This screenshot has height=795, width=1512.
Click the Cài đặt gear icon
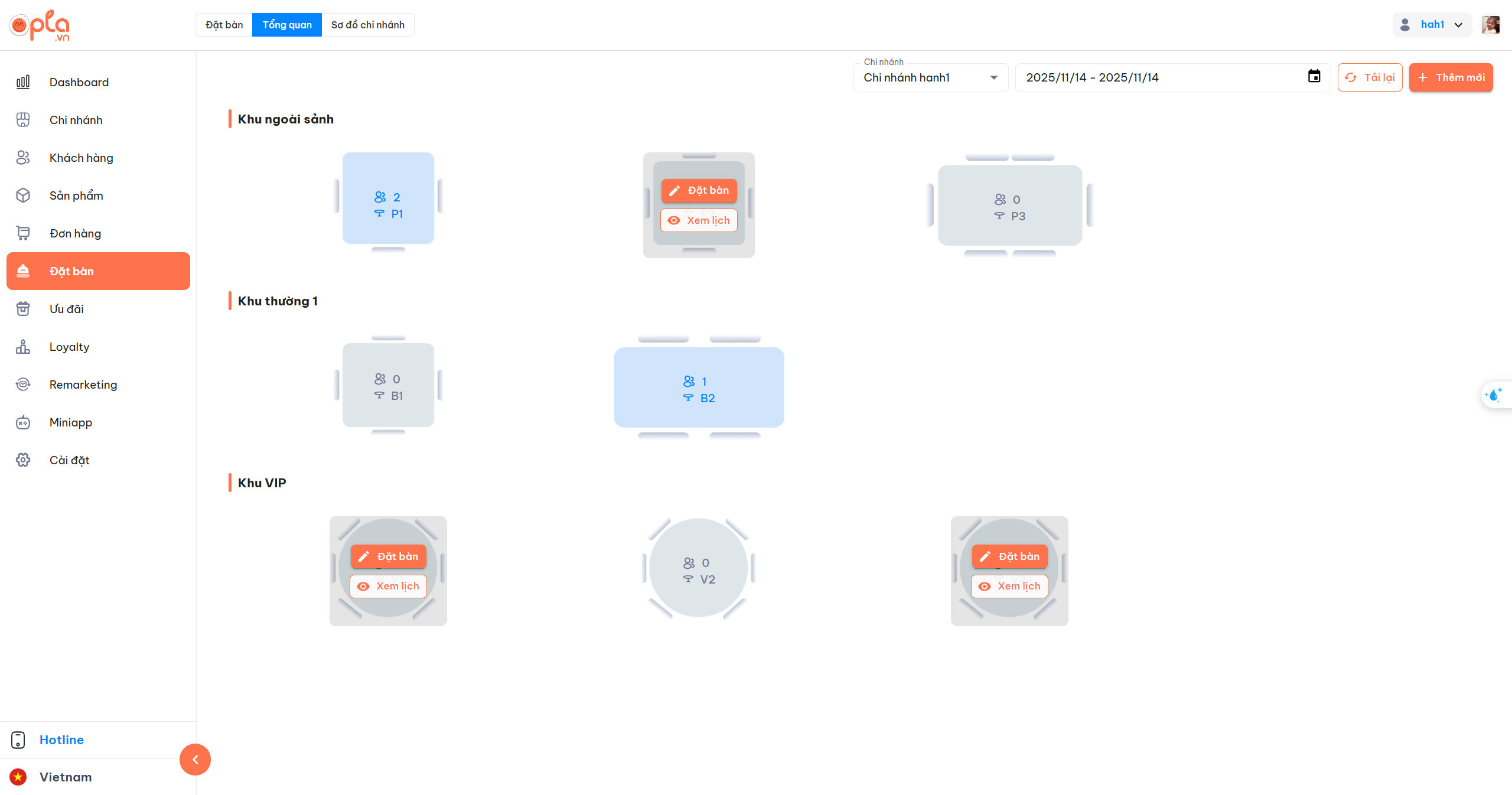coord(23,460)
